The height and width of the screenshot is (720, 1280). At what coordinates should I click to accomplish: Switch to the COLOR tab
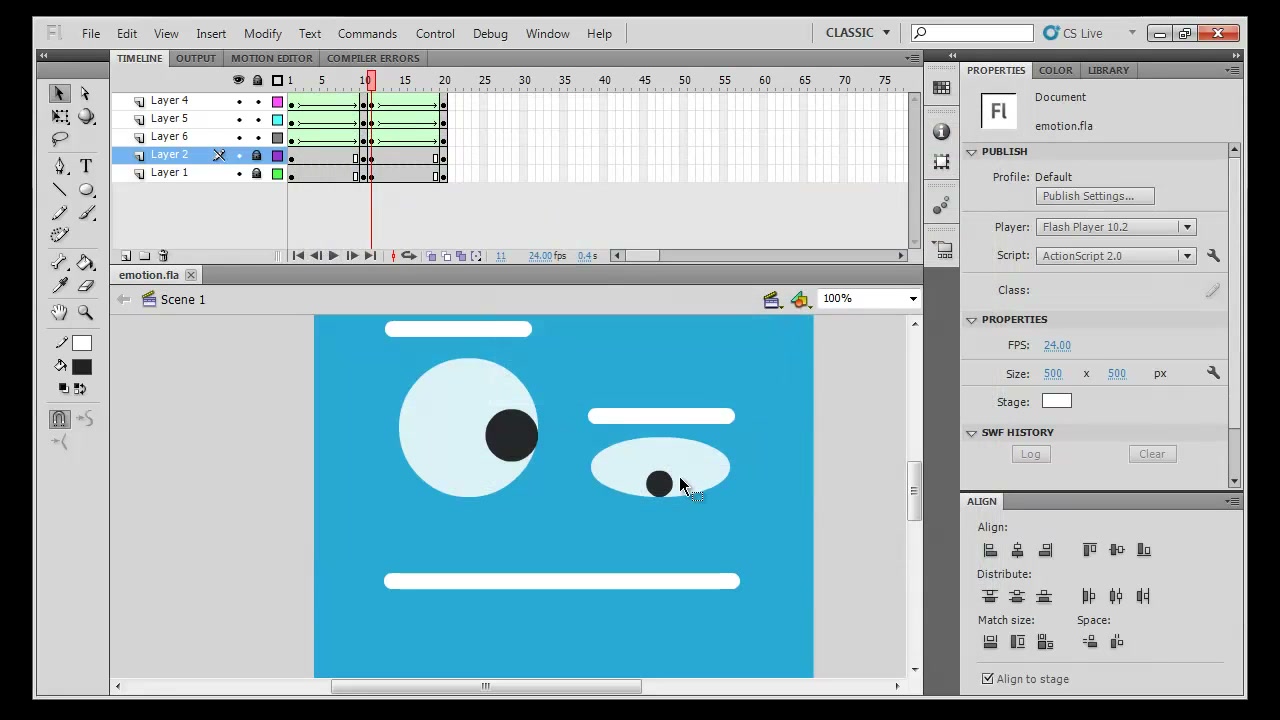coord(1055,70)
